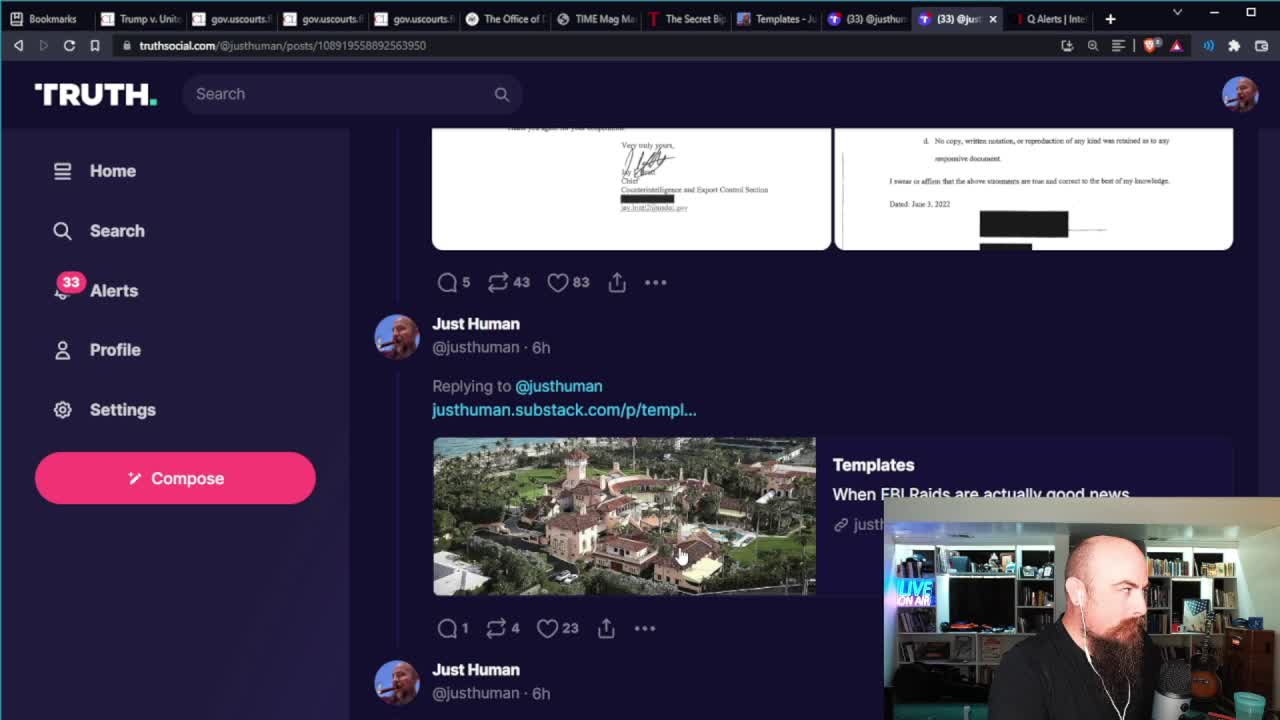This screenshot has width=1280, height=720.
Task: Like the Templates post with 23 likes
Action: (547, 628)
